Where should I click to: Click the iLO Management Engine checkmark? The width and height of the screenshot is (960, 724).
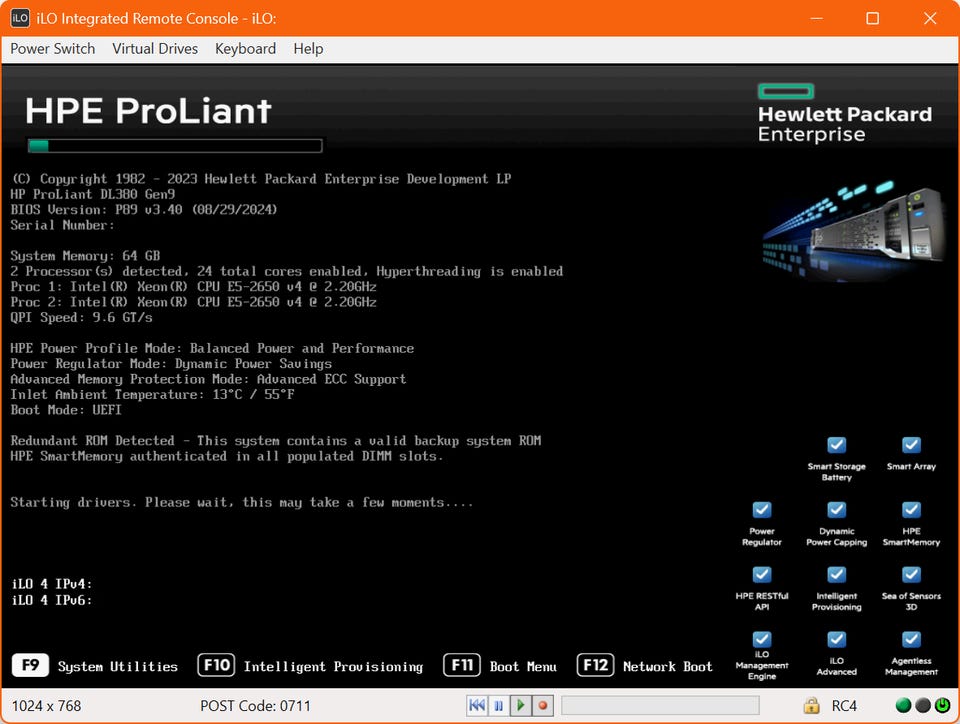pyautogui.click(x=762, y=640)
